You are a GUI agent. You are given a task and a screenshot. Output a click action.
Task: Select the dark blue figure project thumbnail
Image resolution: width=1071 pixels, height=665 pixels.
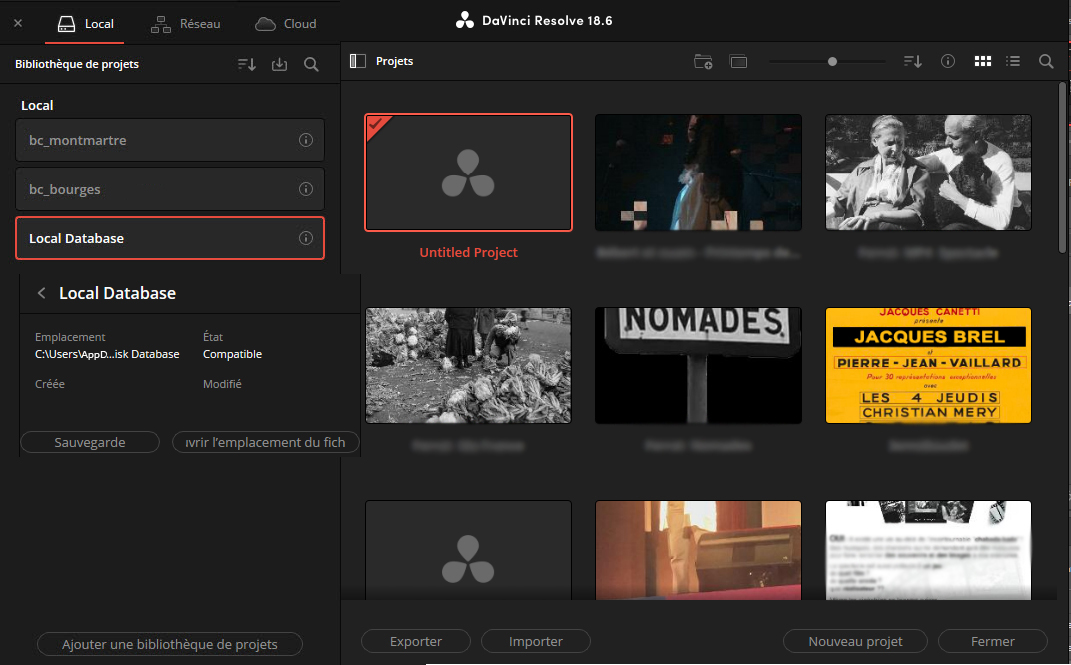pos(698,173)
